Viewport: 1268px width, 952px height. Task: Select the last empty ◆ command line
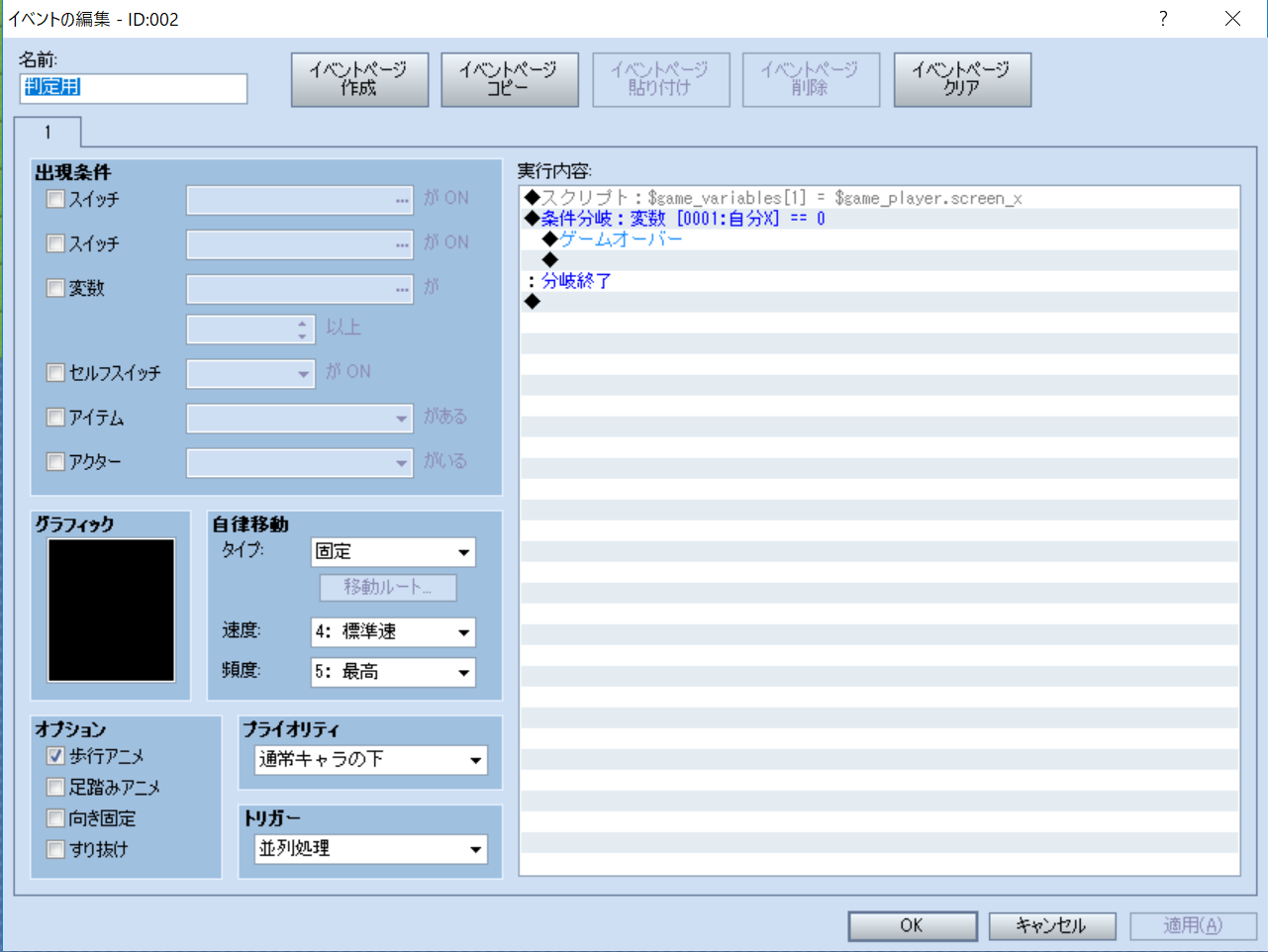point(880,302)
